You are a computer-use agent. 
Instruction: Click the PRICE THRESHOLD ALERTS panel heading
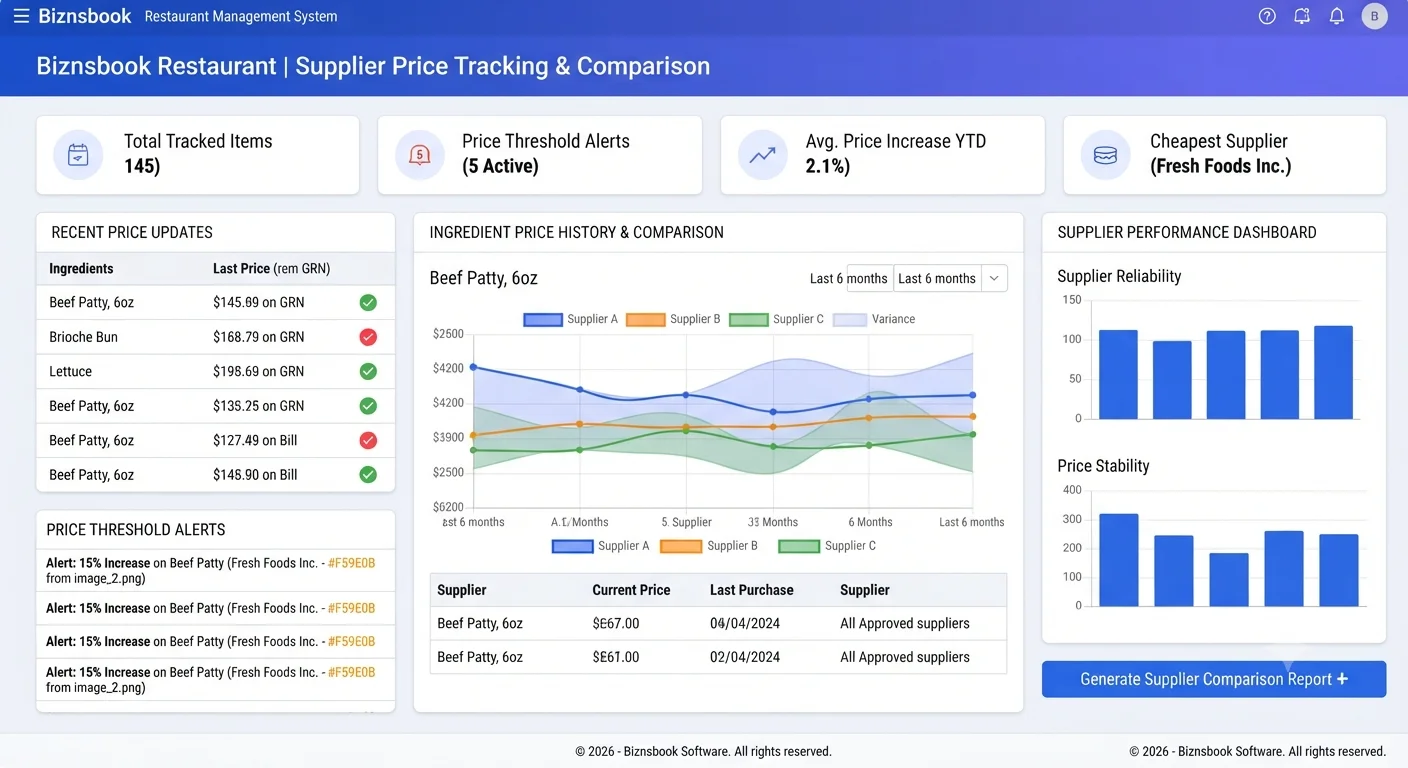[136, 530]
